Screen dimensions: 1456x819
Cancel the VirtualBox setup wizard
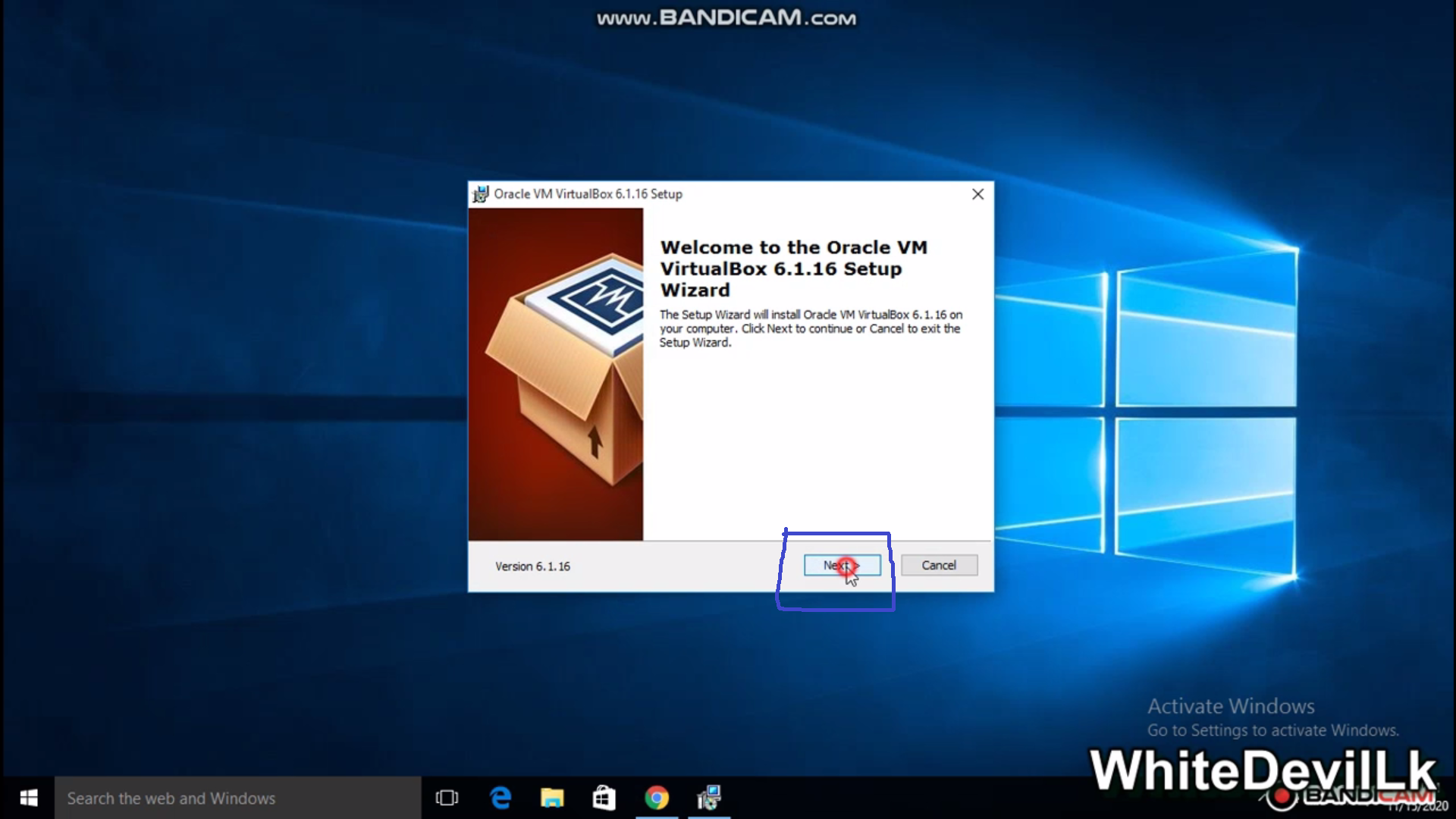coord(939,565)
